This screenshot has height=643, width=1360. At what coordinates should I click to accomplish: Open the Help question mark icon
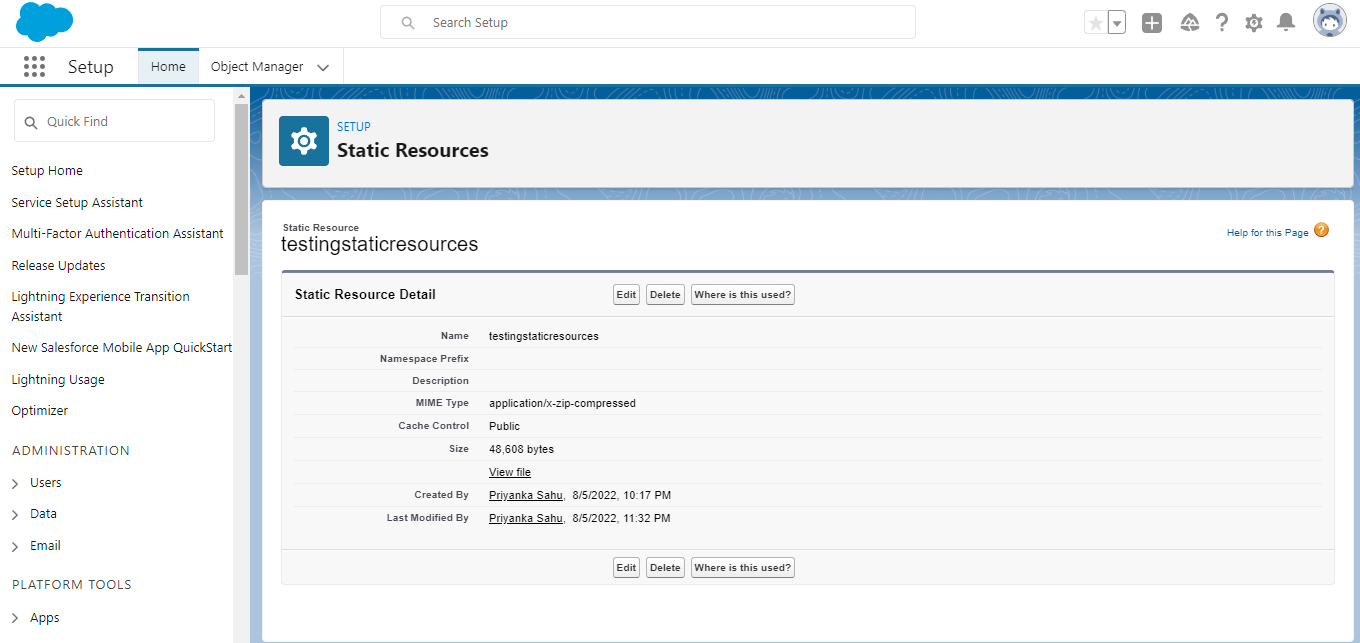[1222, 23]
